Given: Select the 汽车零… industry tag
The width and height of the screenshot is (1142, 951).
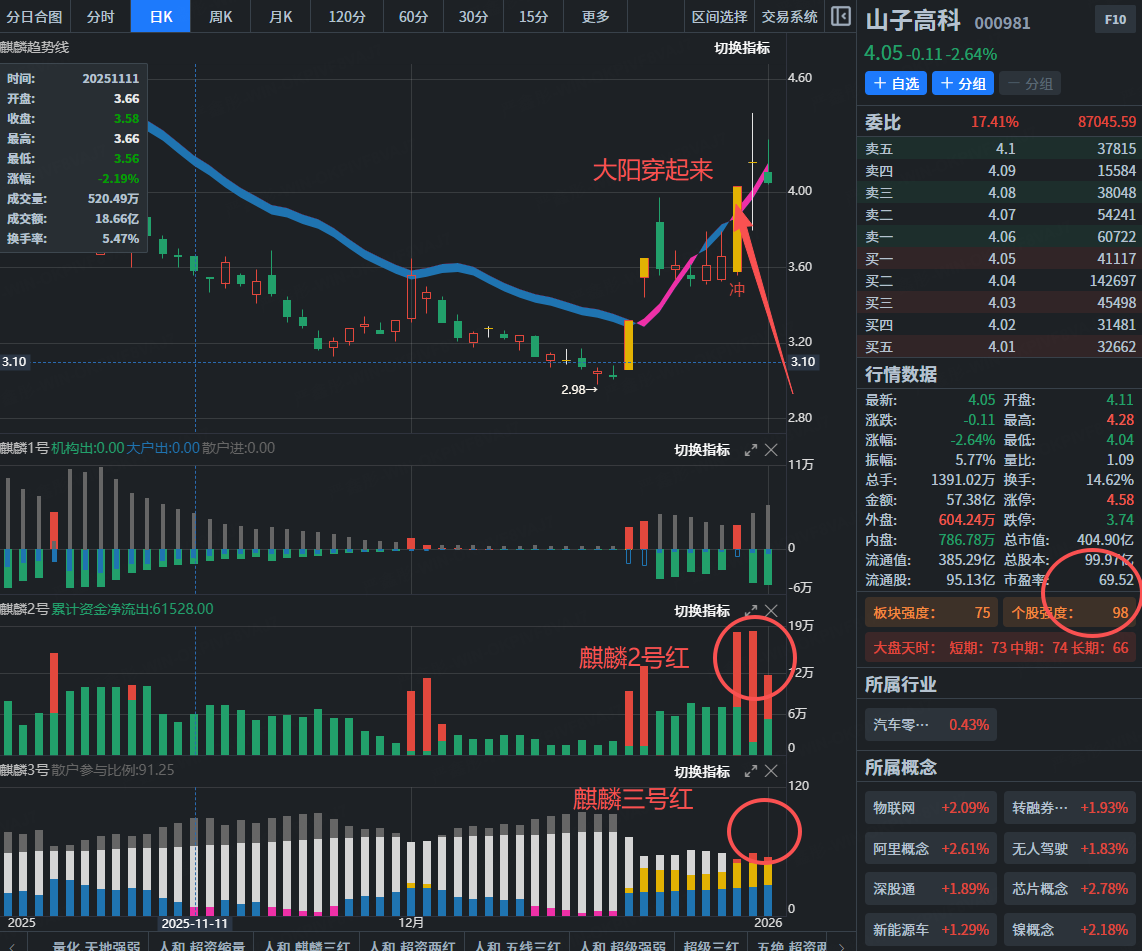Looking at the screenshot, I should 930,725.
